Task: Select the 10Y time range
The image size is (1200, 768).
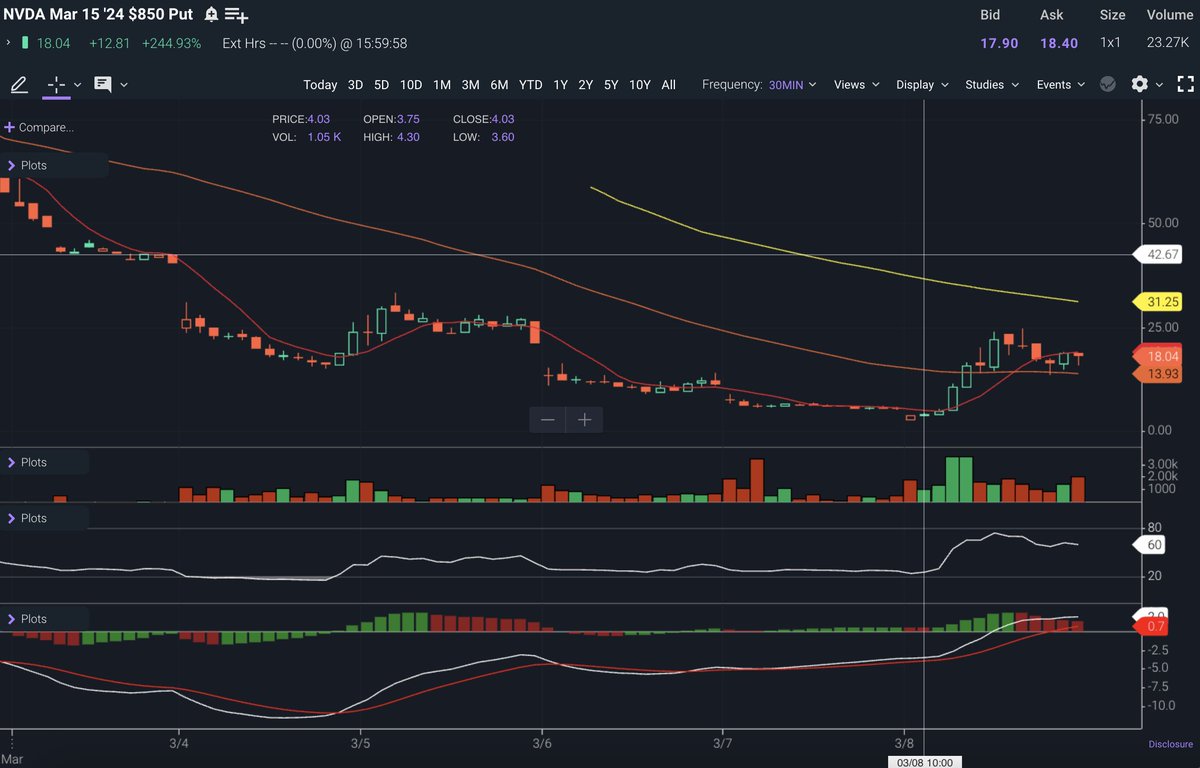Action: 640,85
